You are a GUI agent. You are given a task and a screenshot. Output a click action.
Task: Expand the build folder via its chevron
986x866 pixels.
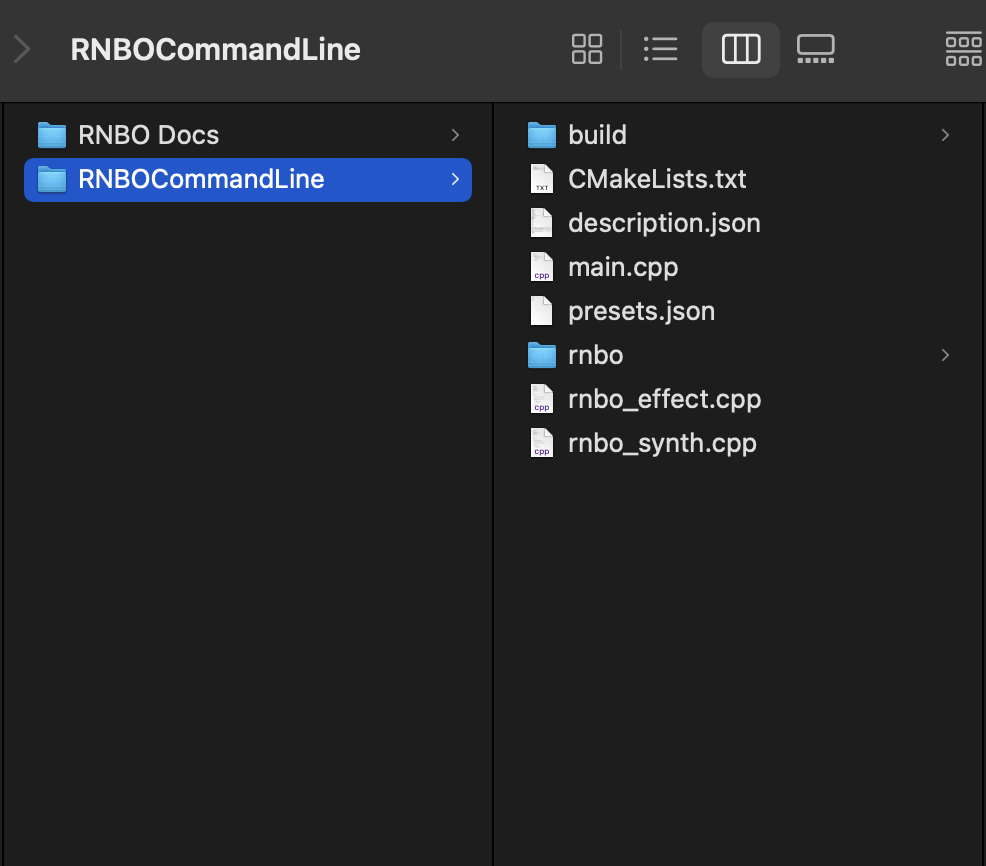(x=944, y=134)
